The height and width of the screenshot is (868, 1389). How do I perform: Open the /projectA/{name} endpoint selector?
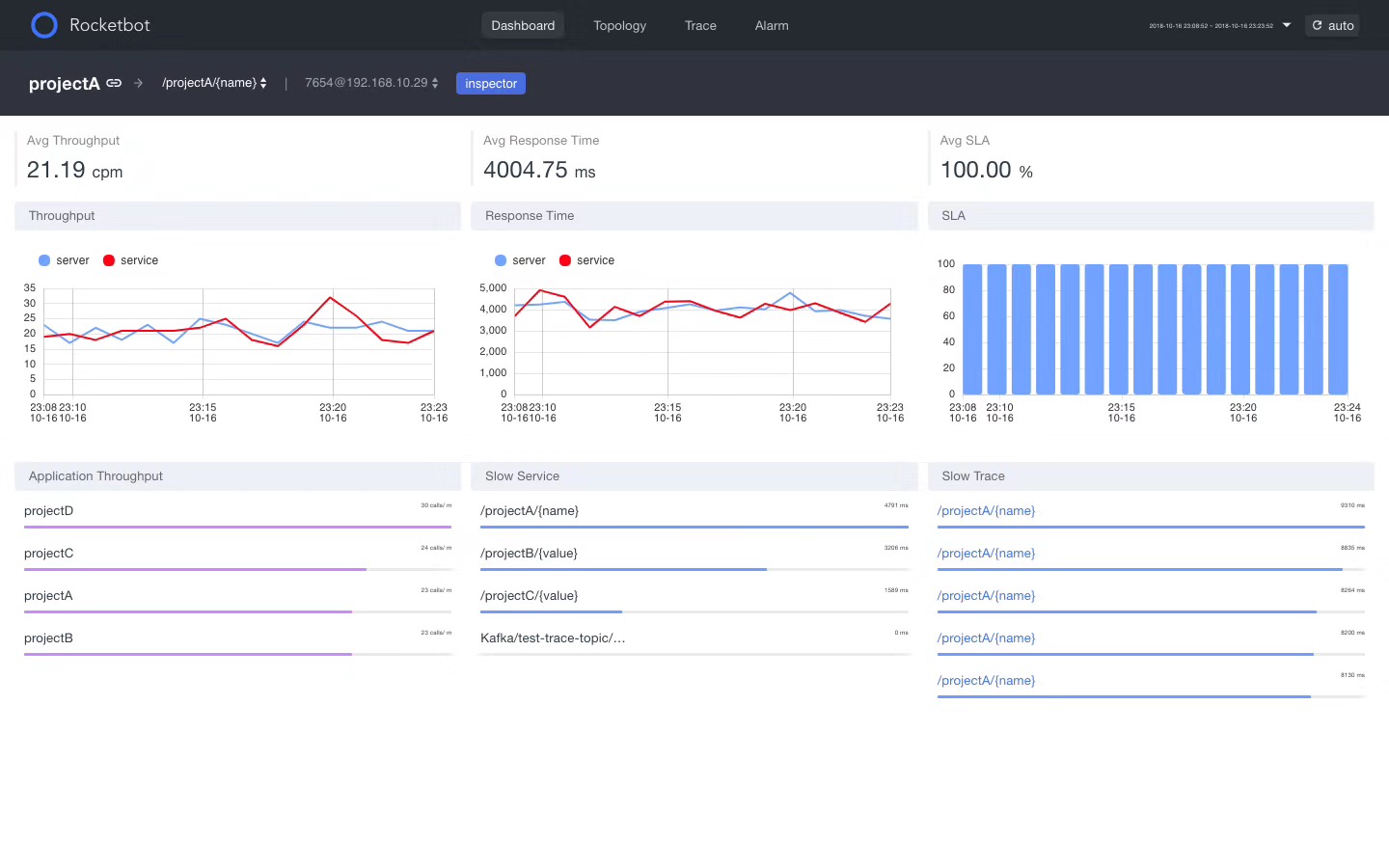click(214, 83)
